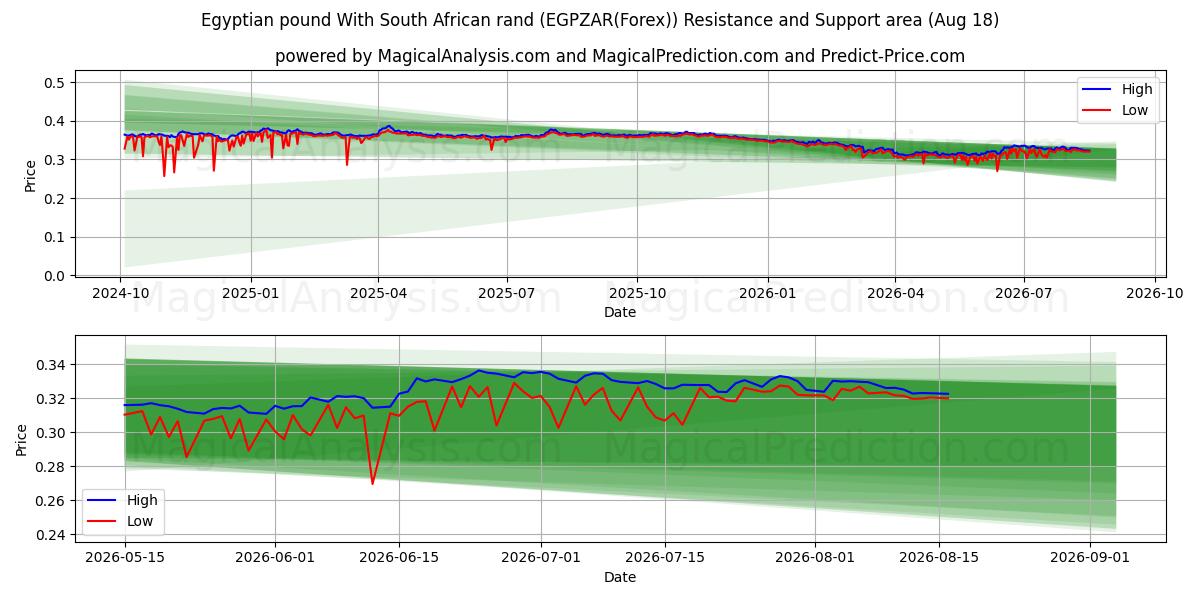Click the '2026-04' tick label
Screen dimensions: 1200x600
(x=894, y=293)
